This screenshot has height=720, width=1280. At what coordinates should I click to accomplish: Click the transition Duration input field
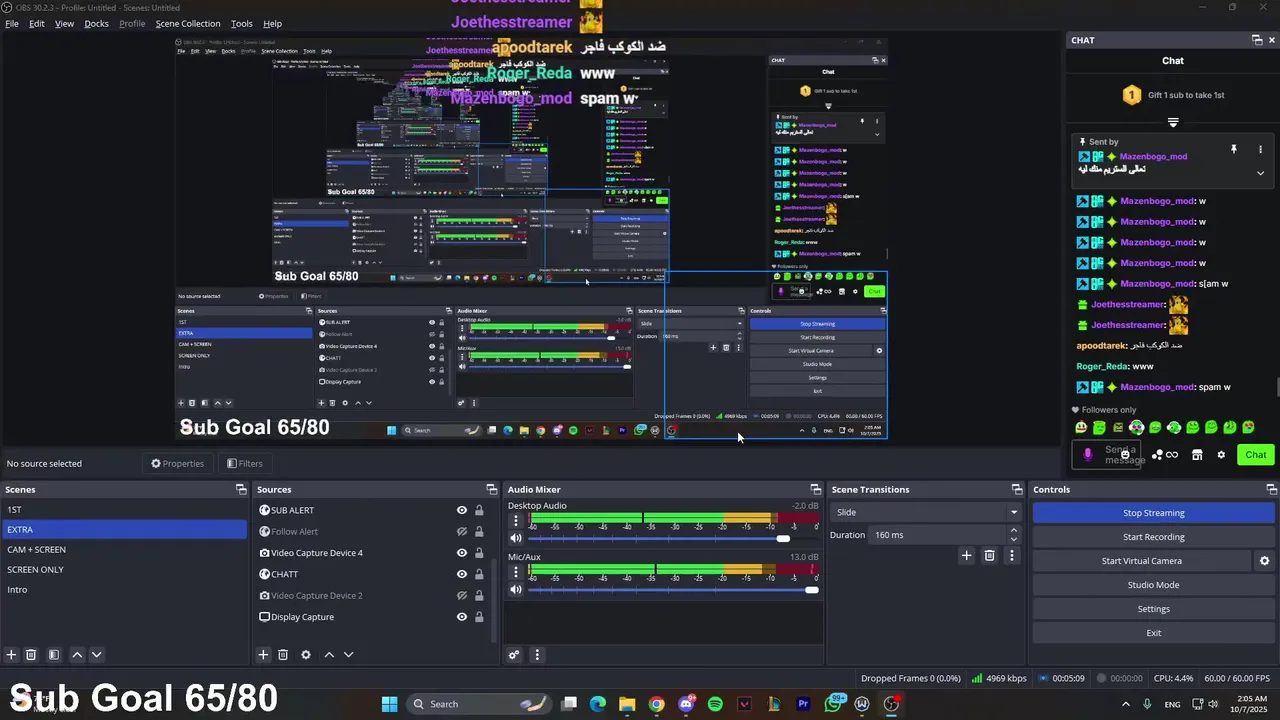[936, 535]
